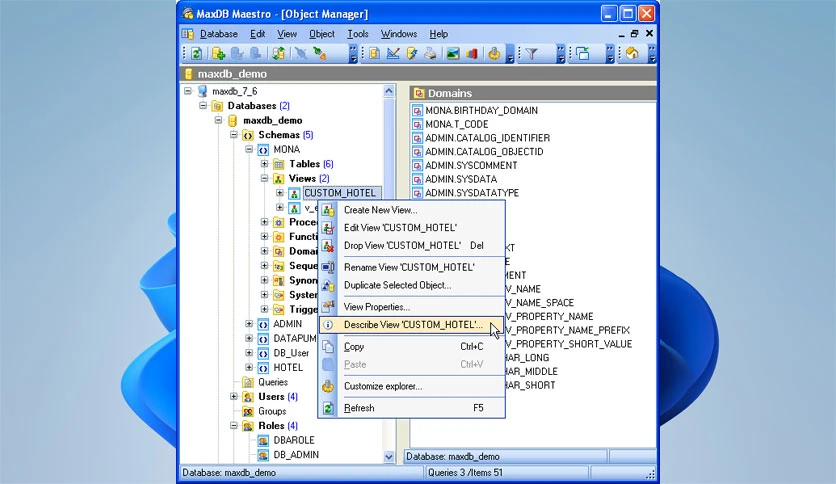Expand the HOTEL schema node
Viewport: 836px width, 484px height.
tap(250, 367)
